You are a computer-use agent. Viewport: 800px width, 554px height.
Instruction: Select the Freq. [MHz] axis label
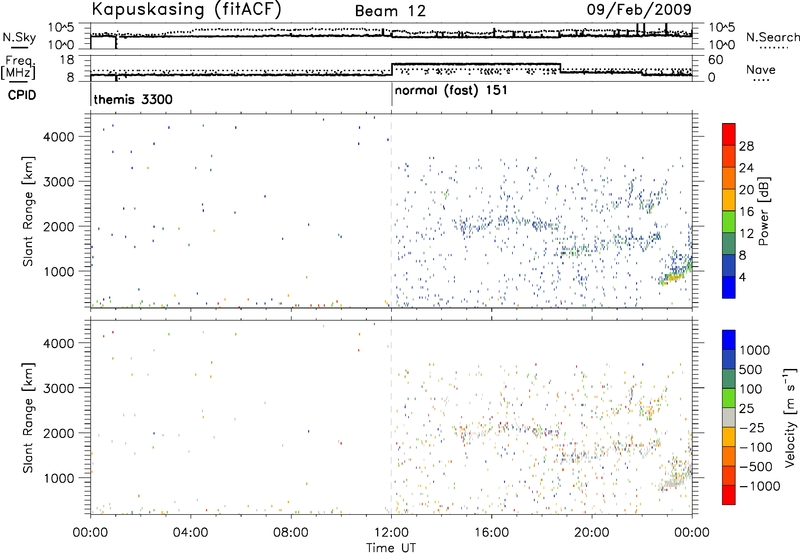coord(20,67)
